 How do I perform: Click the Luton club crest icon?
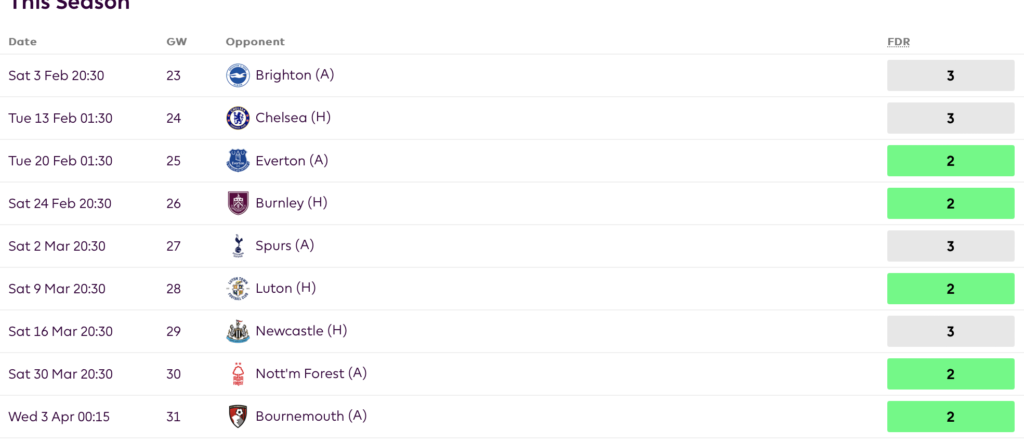click(x=238, y=288)
